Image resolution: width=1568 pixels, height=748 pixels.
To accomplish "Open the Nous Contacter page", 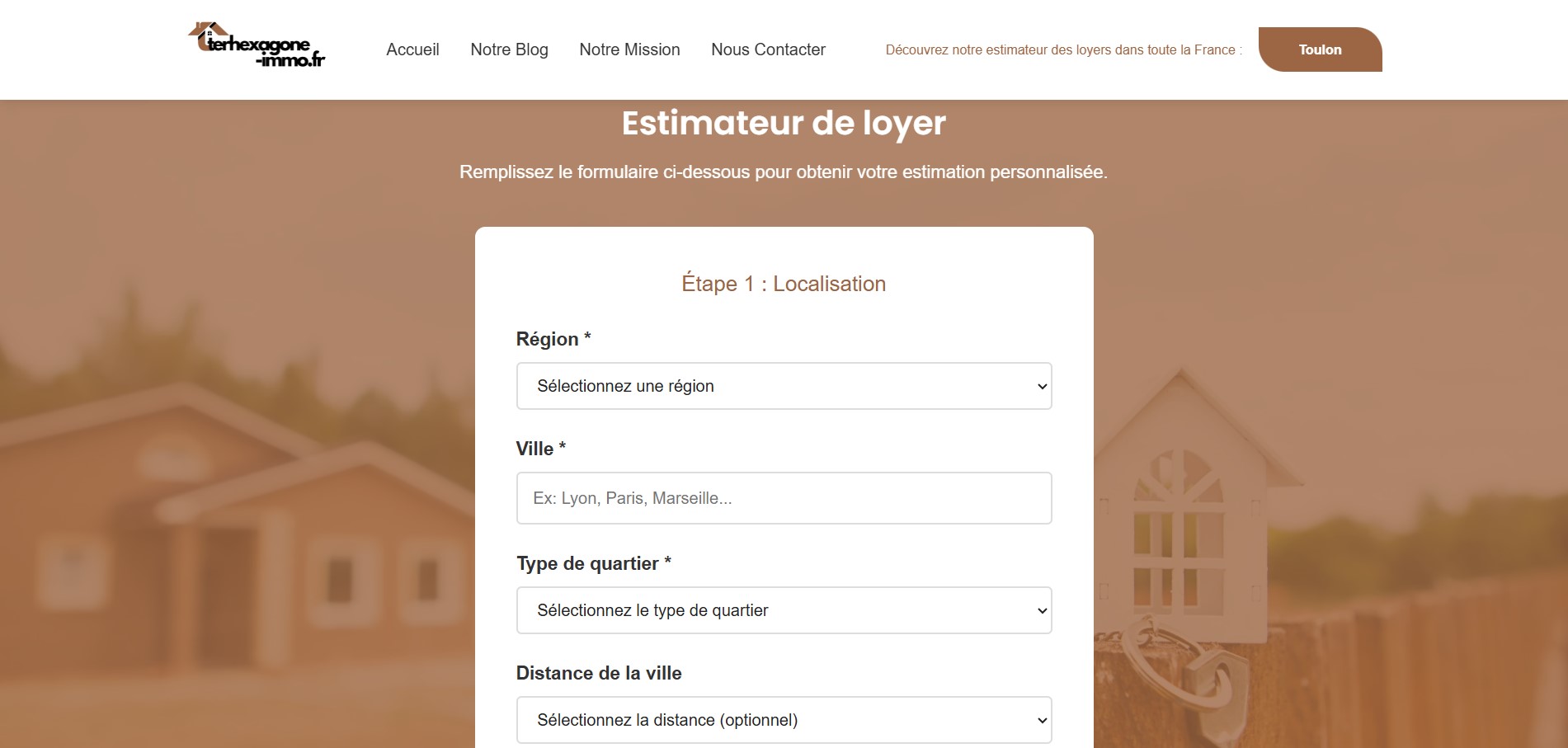I will [768, 49].
